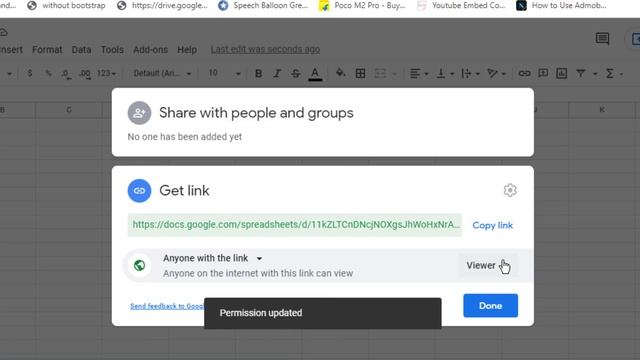Open text rotation options
Viewport: 640px width, 360px height.
496,73
